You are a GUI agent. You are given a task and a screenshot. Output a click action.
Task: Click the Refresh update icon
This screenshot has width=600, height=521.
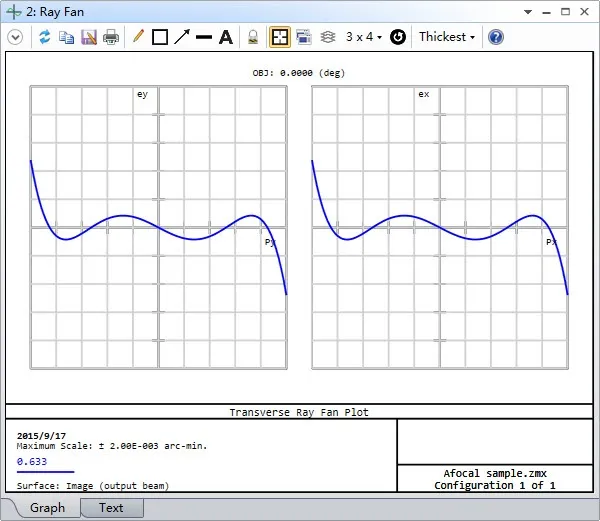tap(45, 37)
